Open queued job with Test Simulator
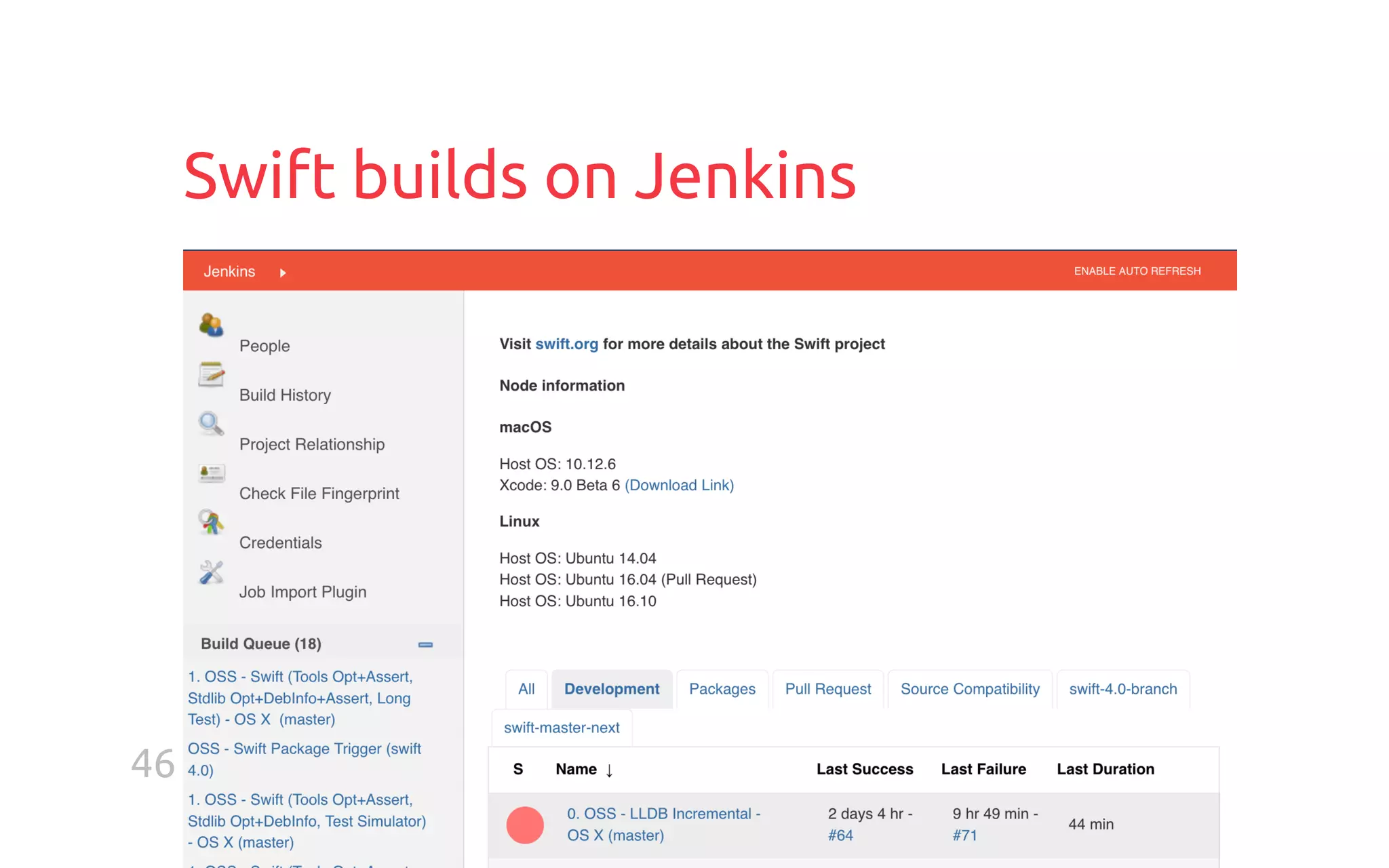The height and width of the screenshot is (868, 1389). (307, 821)
